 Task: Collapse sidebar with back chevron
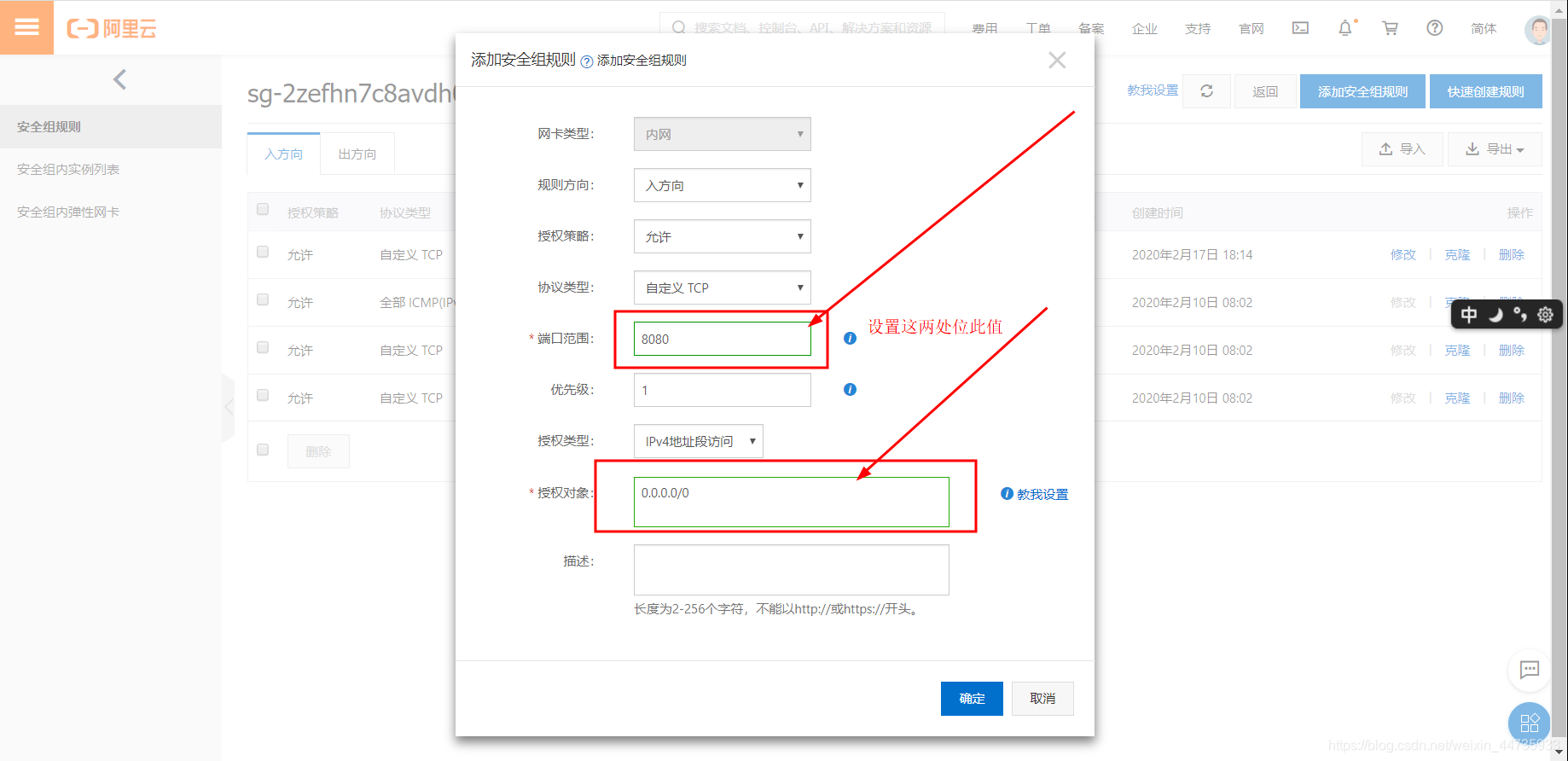point(119,79)
